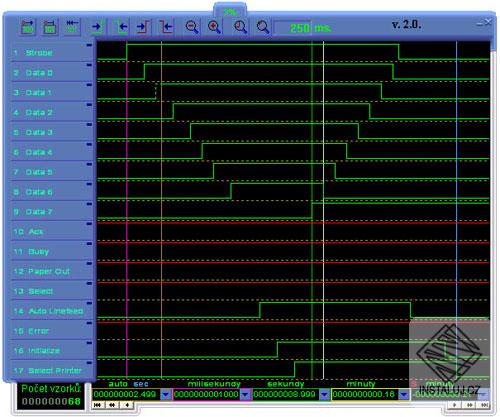Click the rewind button at bottom left
The width and height of the screenshot is (500, 417).
[112, 405]
